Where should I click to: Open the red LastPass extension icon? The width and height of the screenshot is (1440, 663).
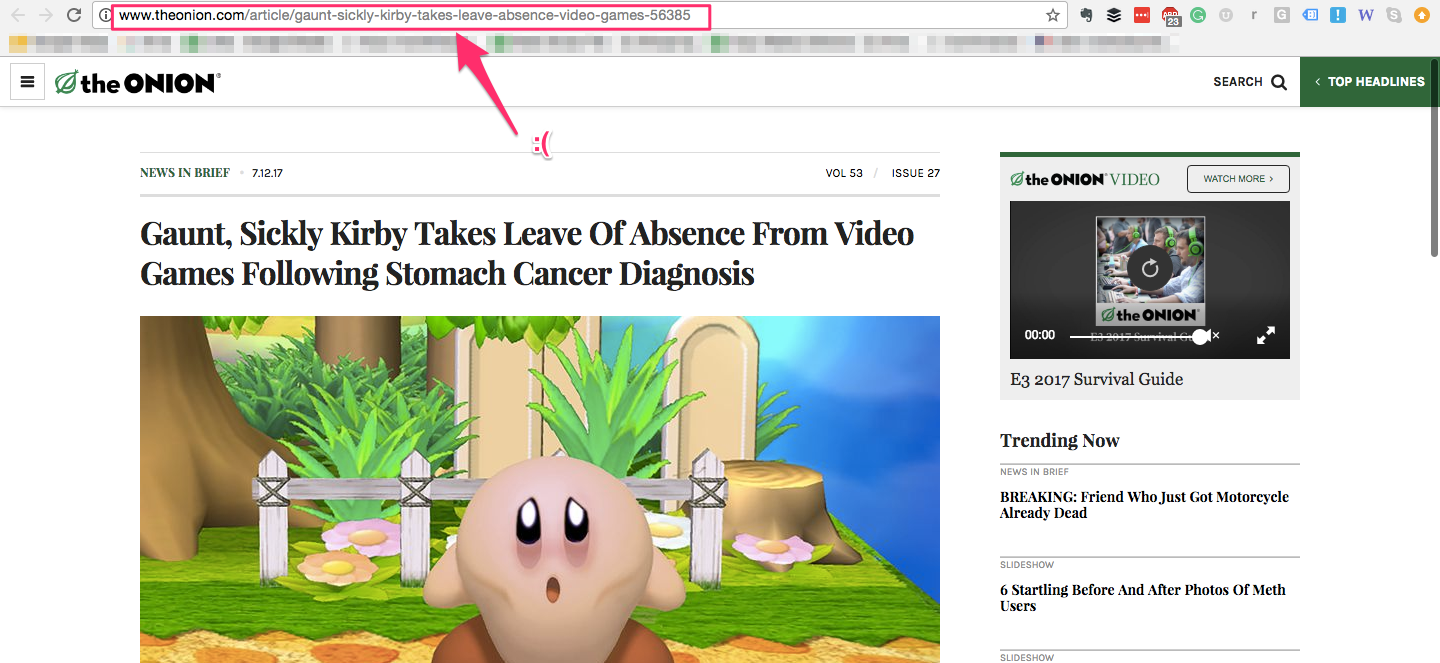pos(1142,15)
